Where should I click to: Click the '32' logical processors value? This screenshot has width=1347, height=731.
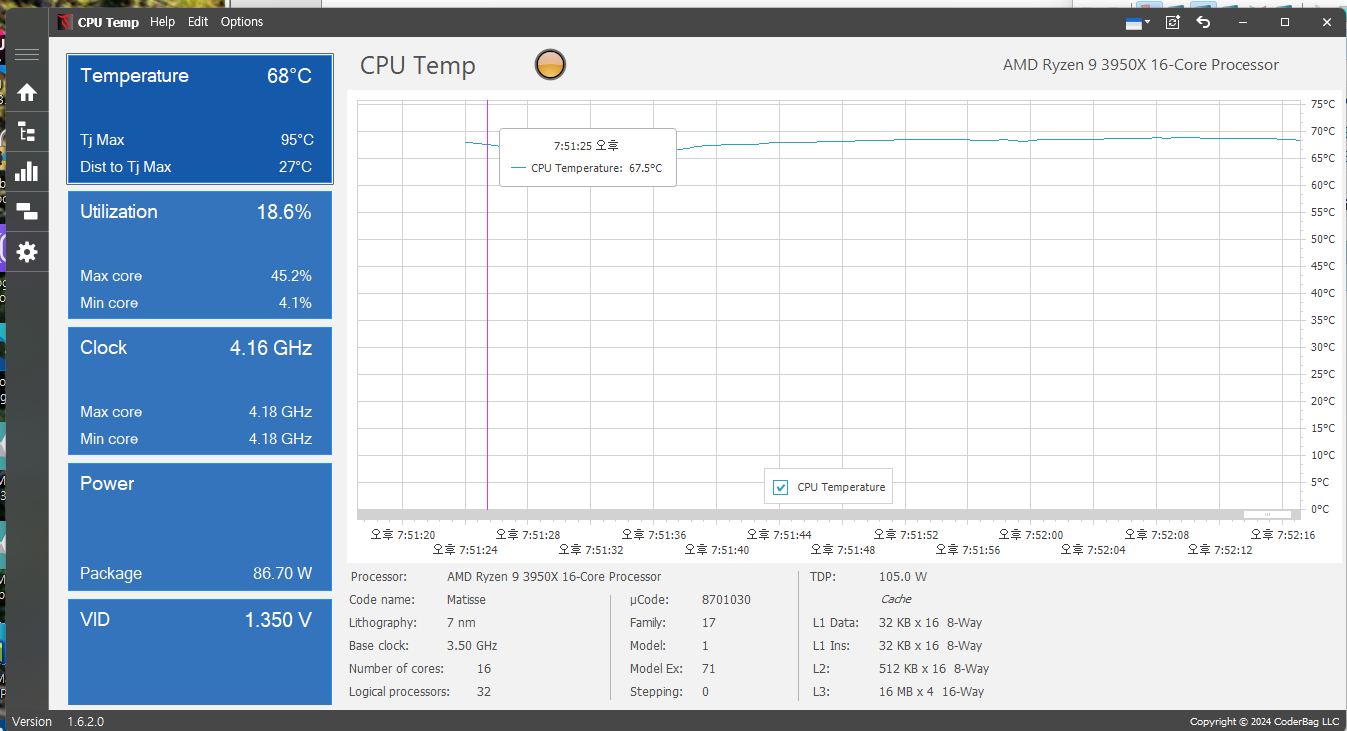click(484, 692)
